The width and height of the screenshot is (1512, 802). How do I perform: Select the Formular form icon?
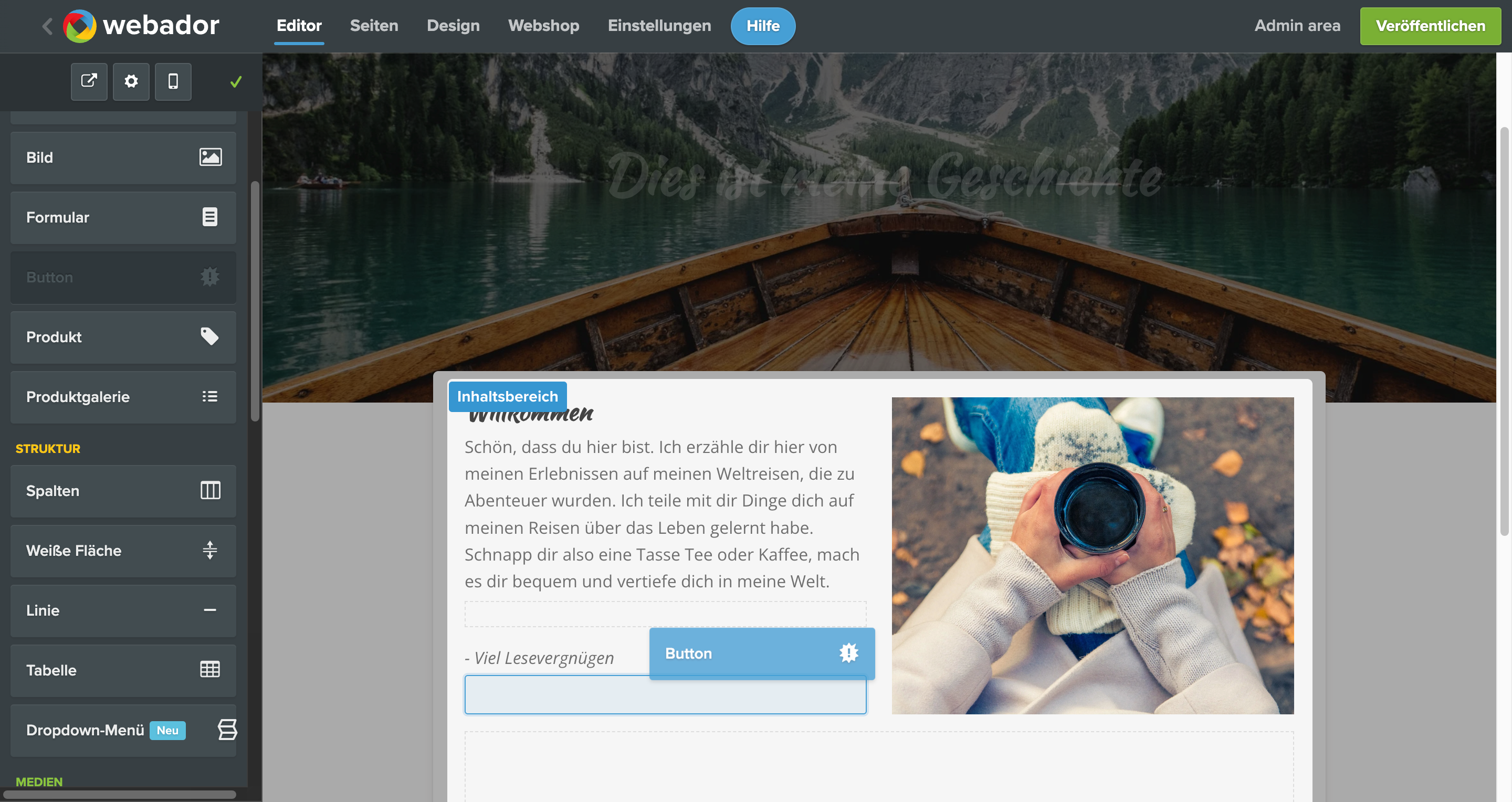[x=209, y=217]
